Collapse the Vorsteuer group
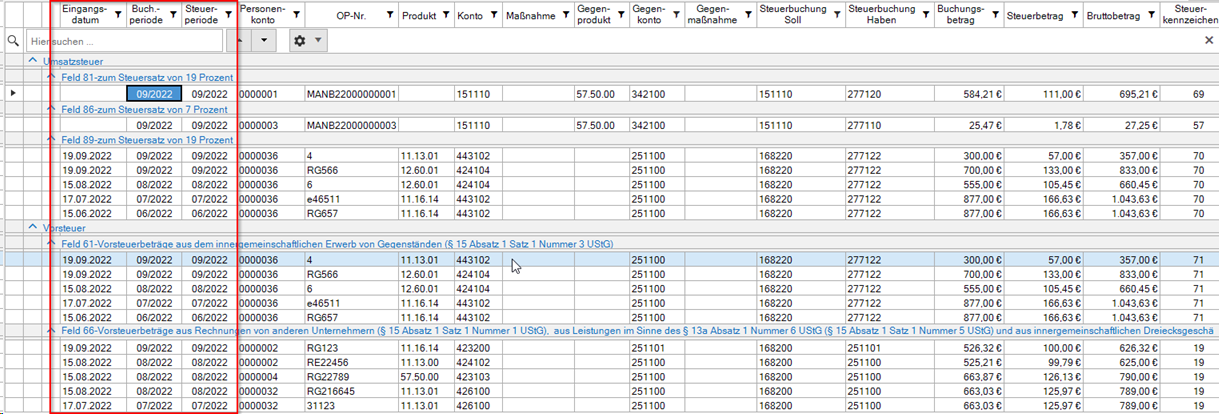The width and height of the screenshot is (1219, 414). pyautogui.click(x=31, y=227)
